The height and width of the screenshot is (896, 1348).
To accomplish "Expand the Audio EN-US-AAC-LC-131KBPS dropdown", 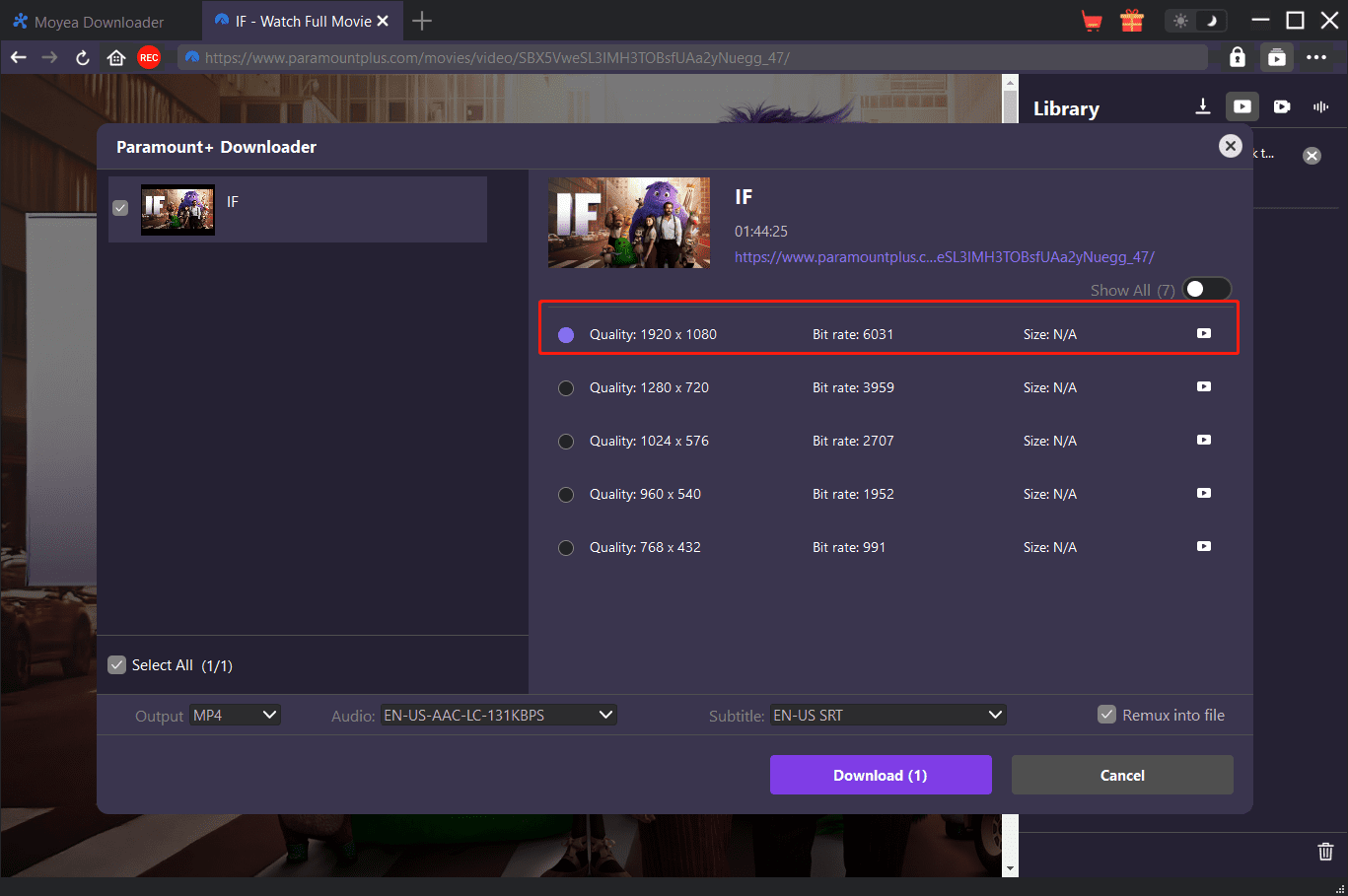I will (499, 716).
